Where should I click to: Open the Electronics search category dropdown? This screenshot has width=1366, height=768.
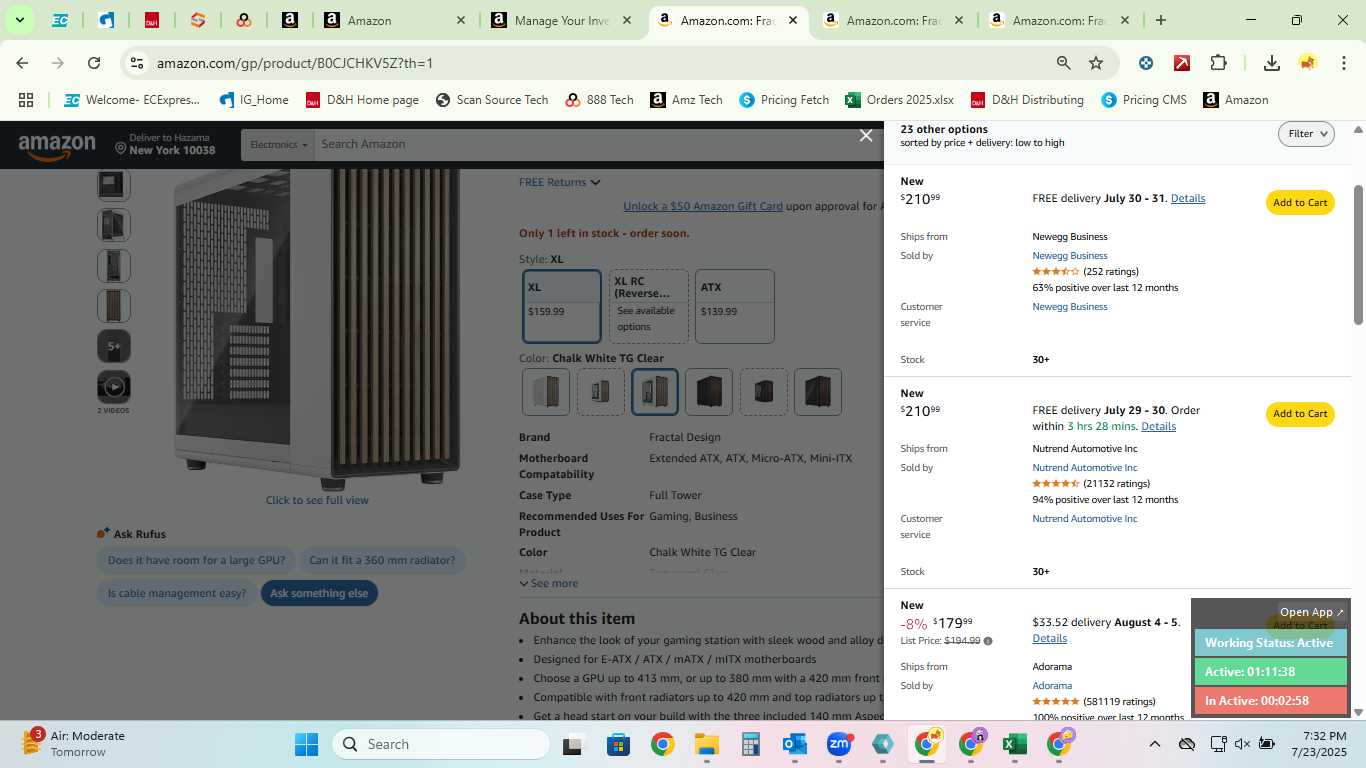point(278,145)
